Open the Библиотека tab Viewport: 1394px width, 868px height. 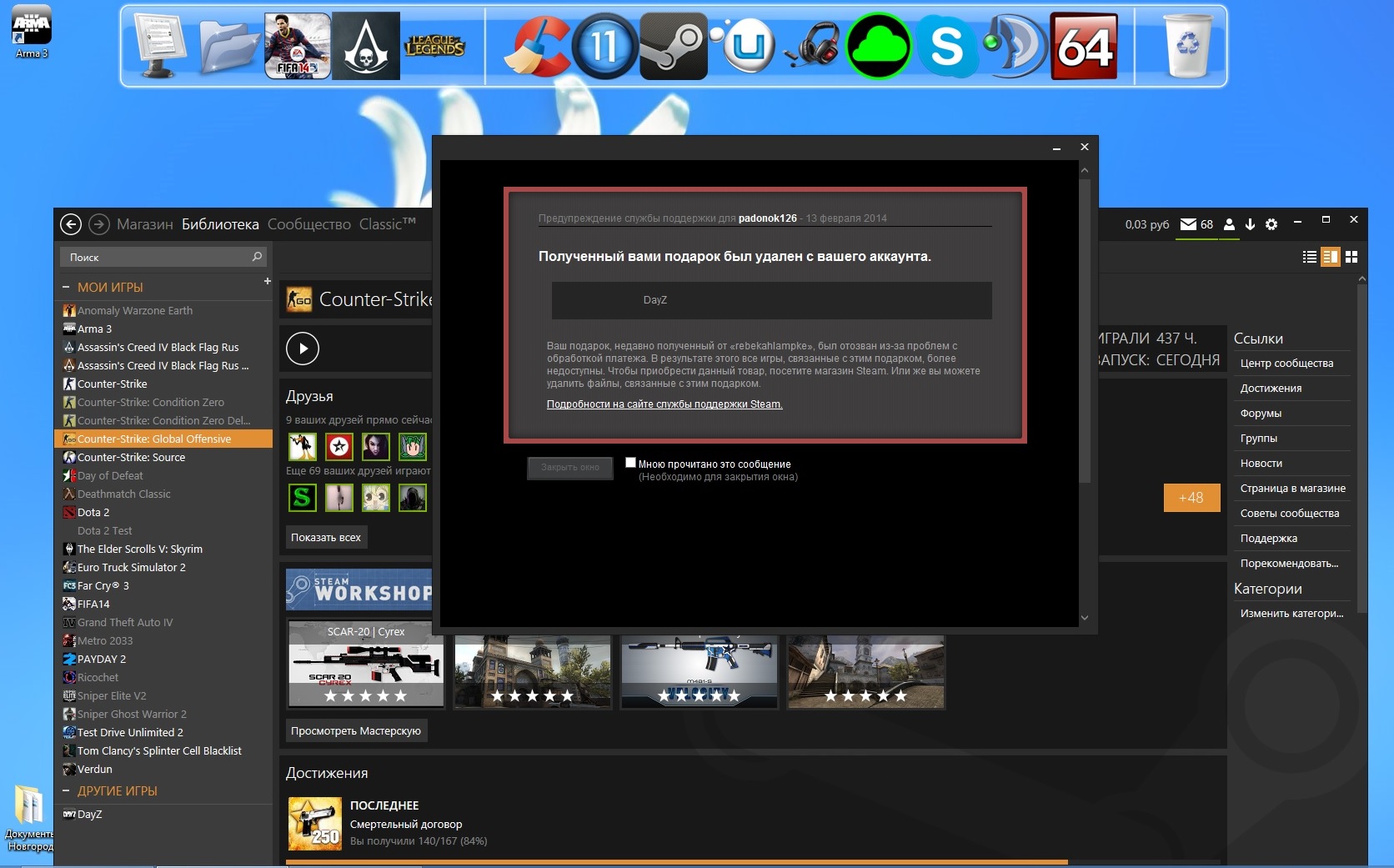tap(220, 224)
